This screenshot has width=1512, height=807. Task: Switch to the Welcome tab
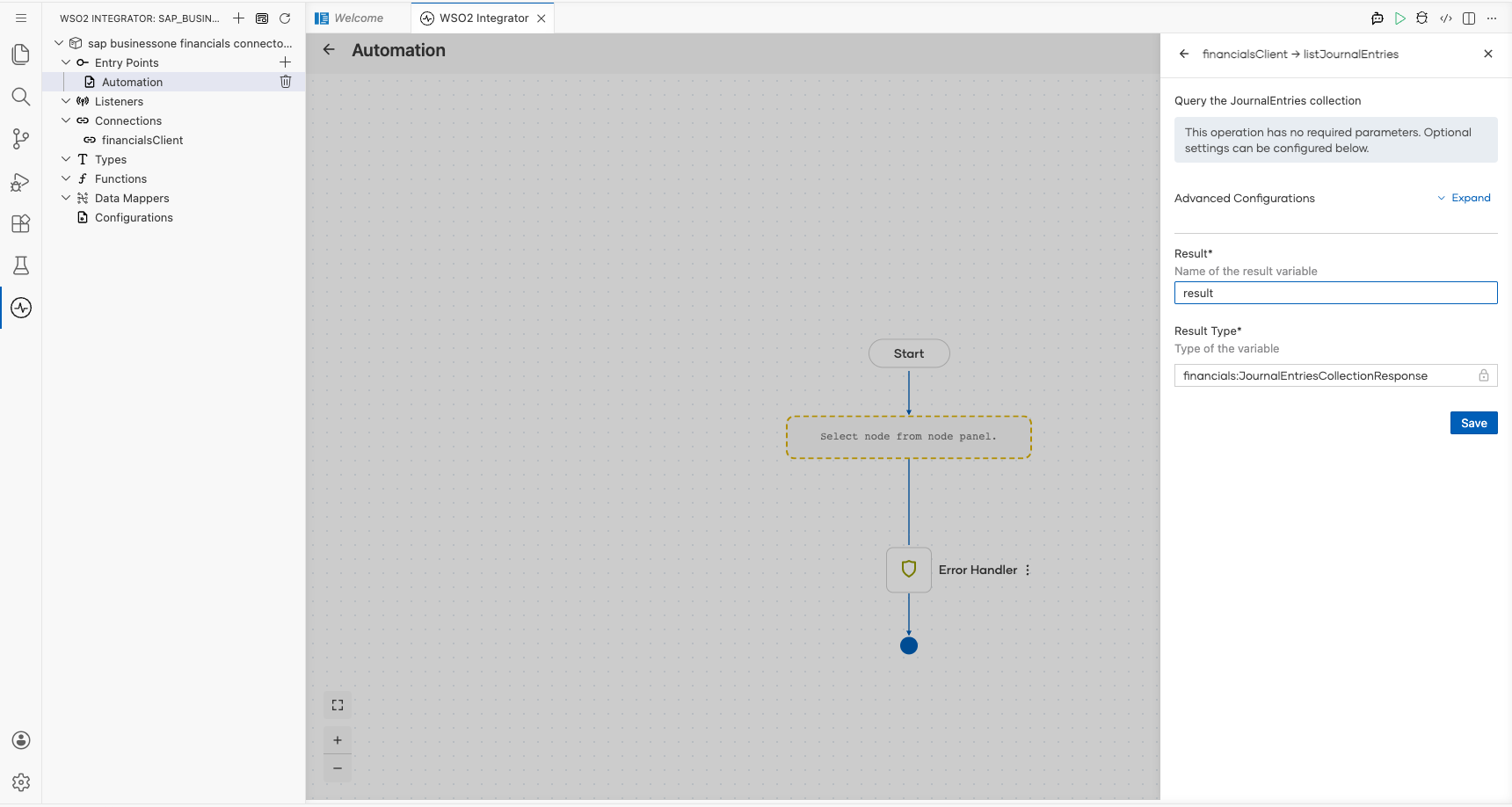[x=359, y=18]
